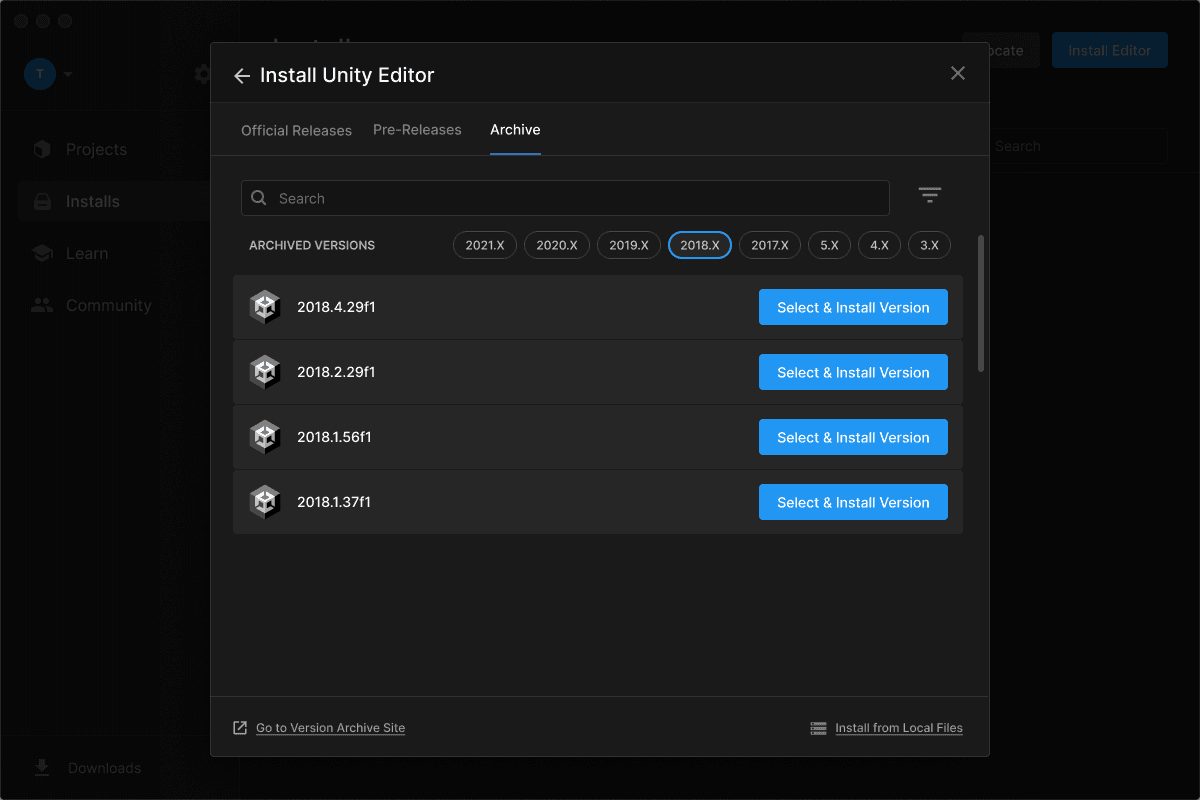Click the list icon beside Install from Local Files
Screen dimensions: 1200x800
click(x=814, y=727)
